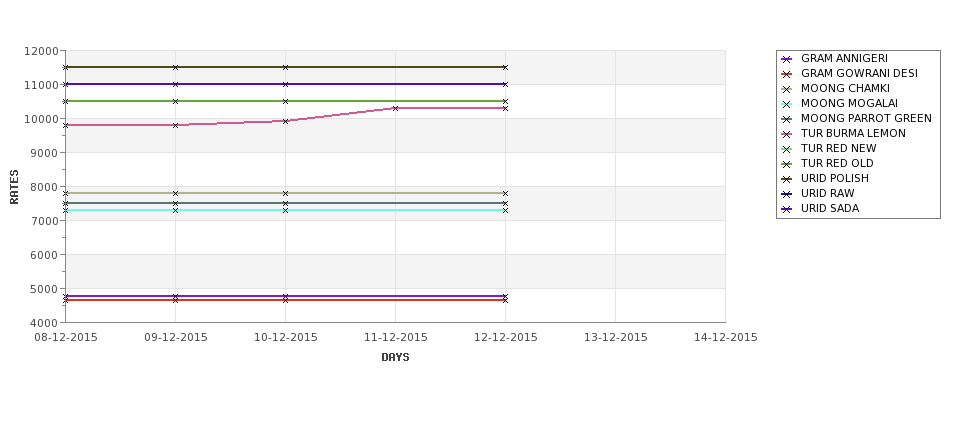Viewport: 975px width, 429px height.
Task: Click the DAYS horizontal axis title
Action: (x=395, y=357)
